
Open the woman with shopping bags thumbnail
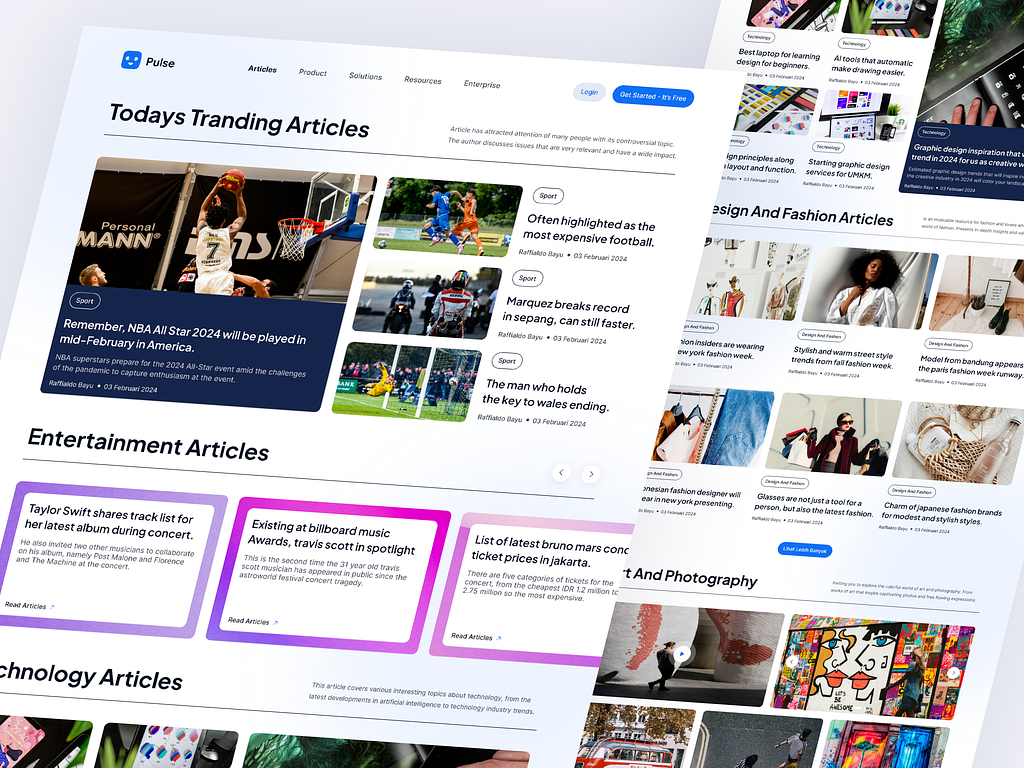coord(835,434)
